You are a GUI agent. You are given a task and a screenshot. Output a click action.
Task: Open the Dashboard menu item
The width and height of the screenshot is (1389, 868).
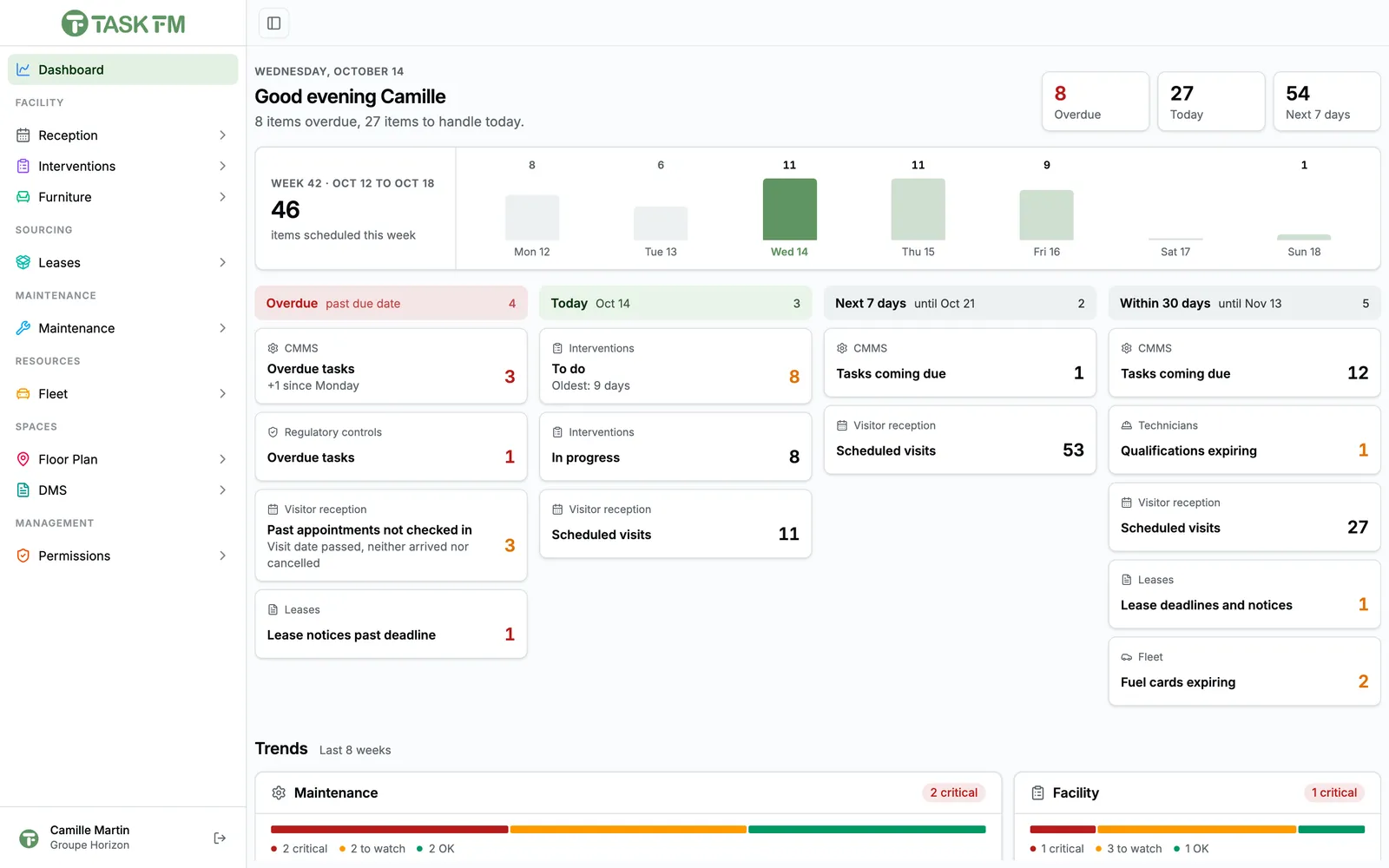[123, 69]
